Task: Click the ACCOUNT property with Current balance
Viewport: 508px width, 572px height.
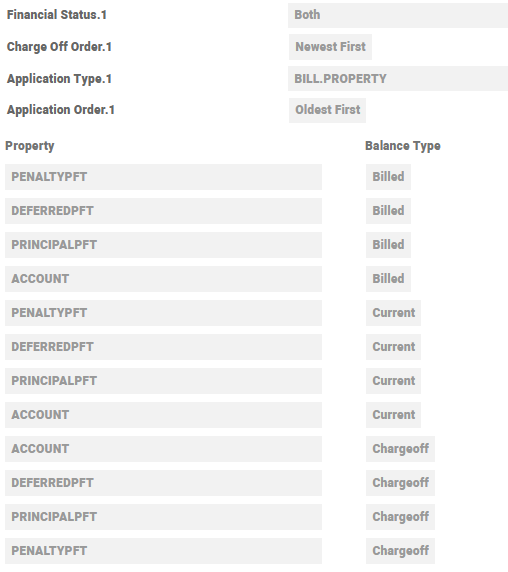Action: 163,415
